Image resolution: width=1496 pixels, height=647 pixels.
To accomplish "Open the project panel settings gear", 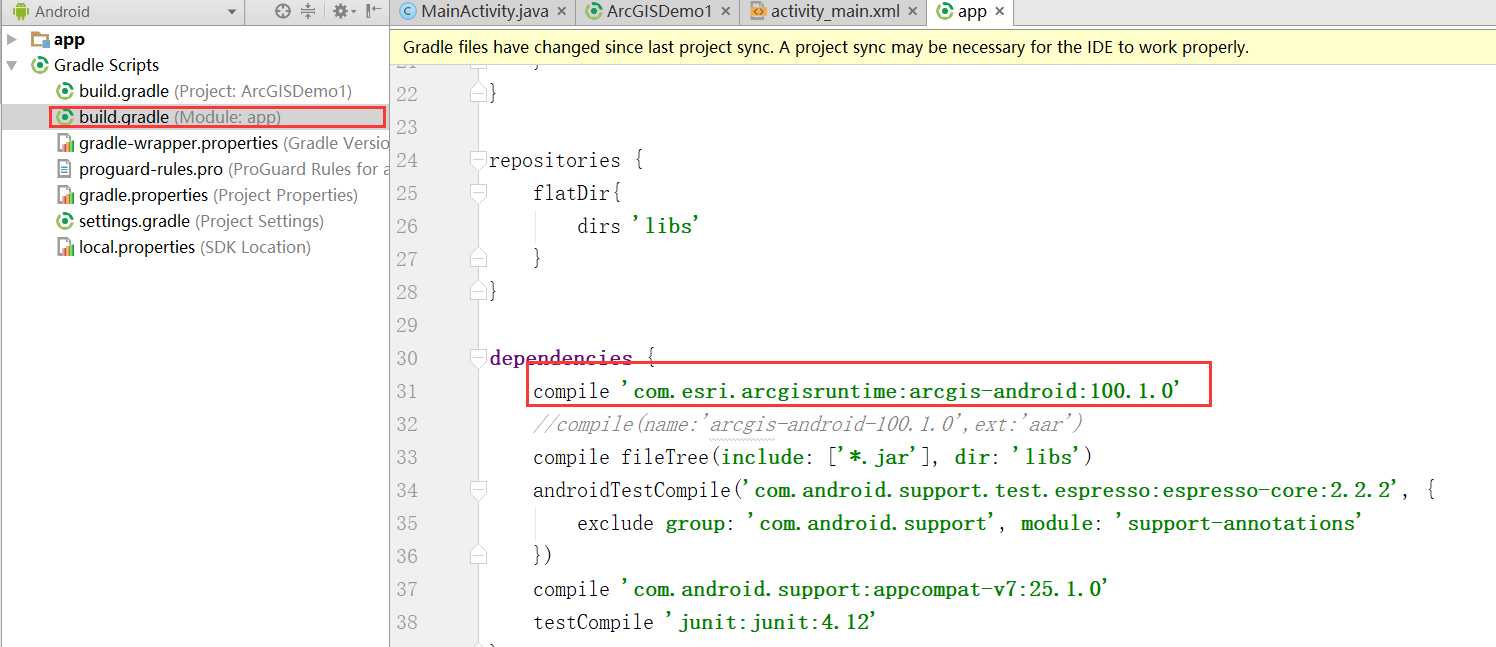I will 344,12.
